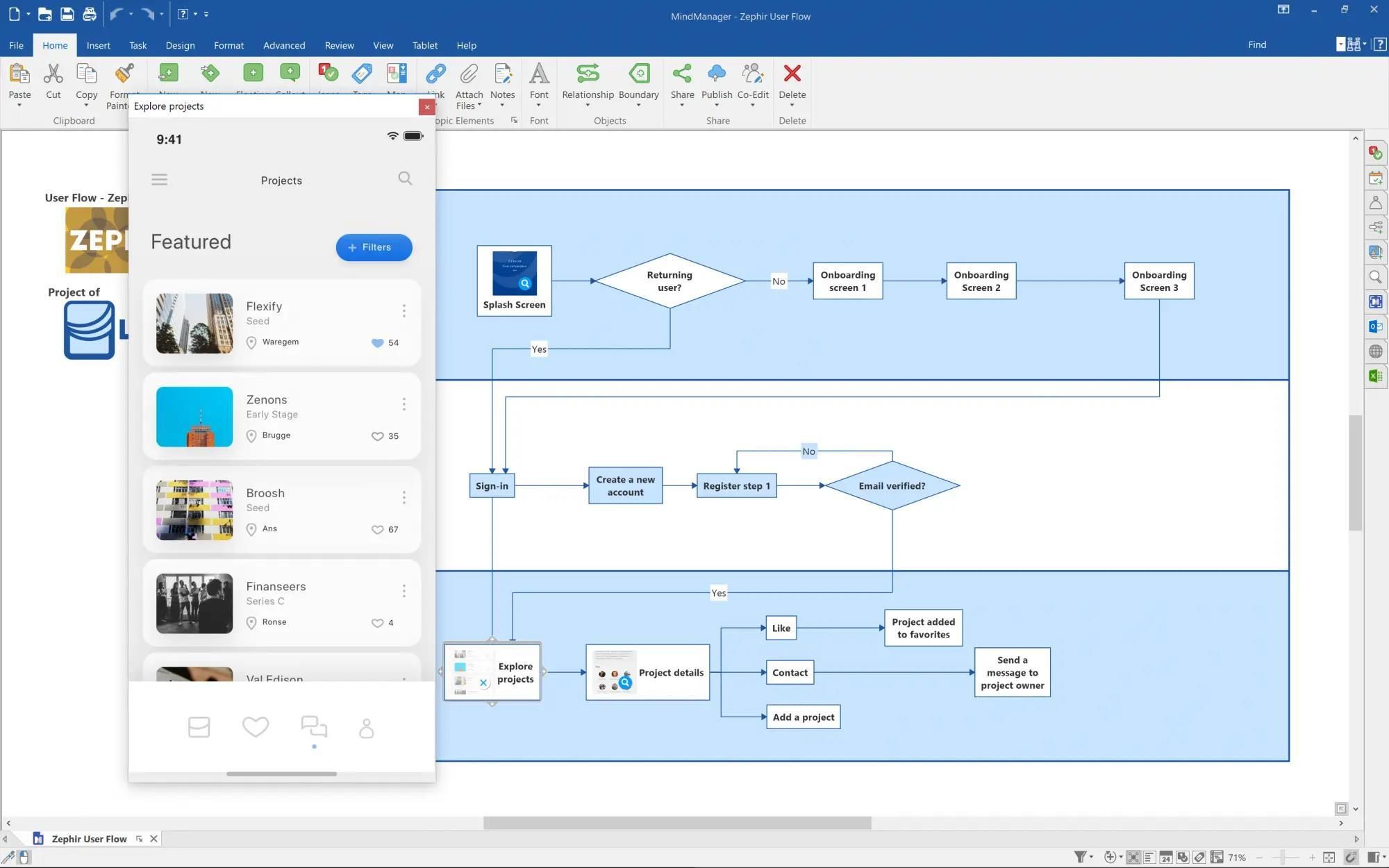Select the Flexify project thumbnail

(x=194, y=323)
